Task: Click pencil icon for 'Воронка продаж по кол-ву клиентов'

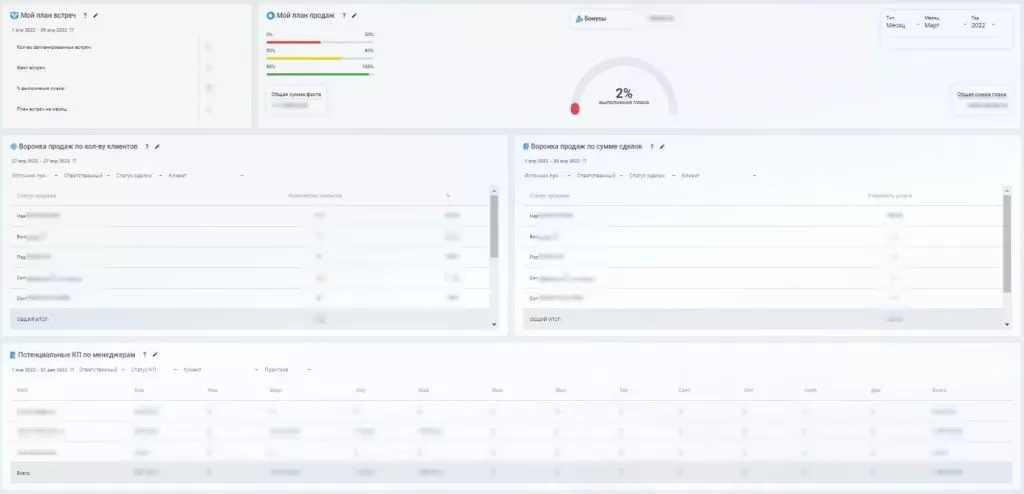Action: [157, 147]
